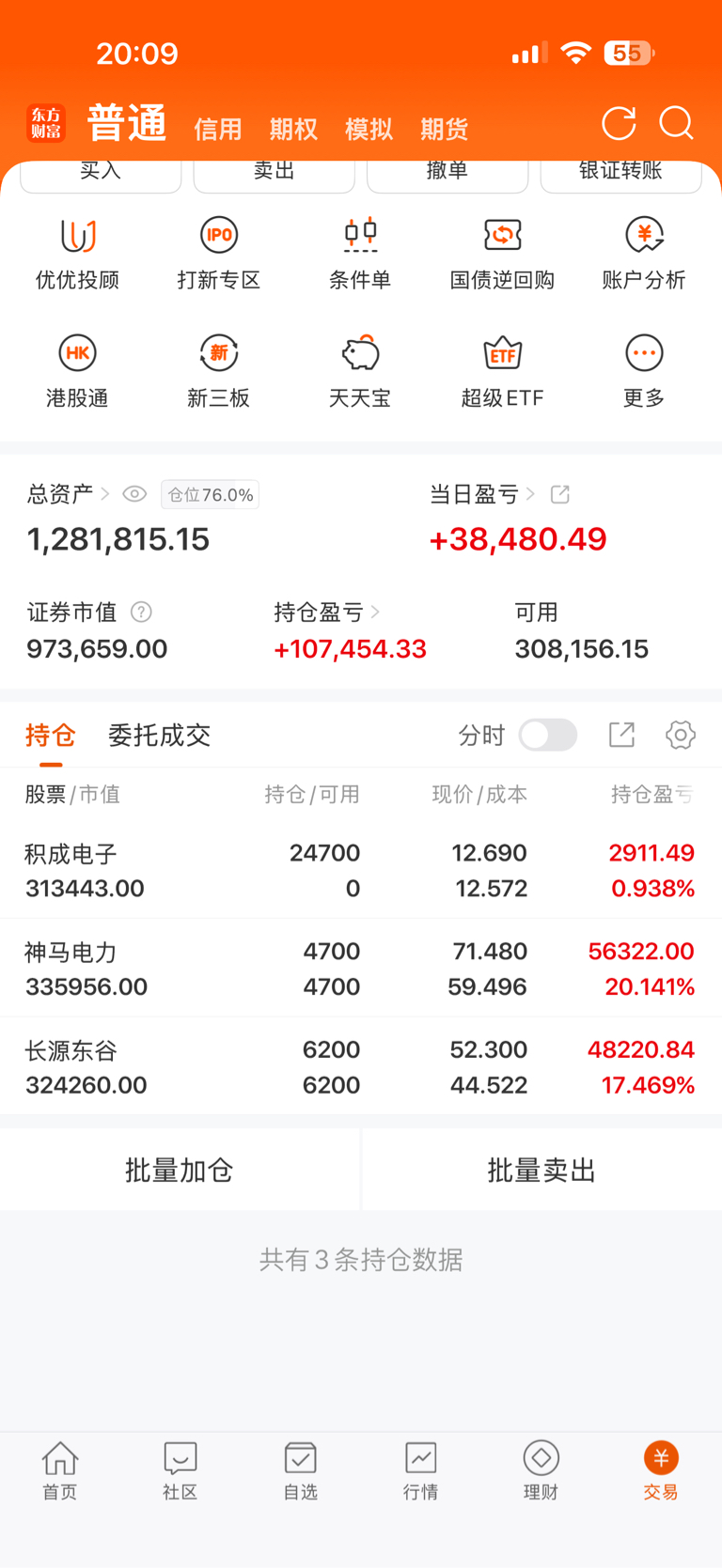
Task: Expand 持仓盈亏 details arrow
Action: coord(375,613)
